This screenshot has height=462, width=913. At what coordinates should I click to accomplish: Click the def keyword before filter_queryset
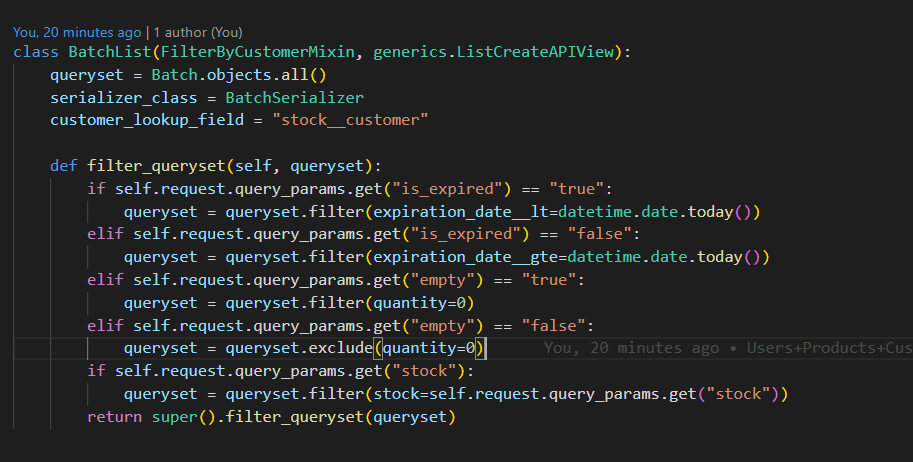[64, 166]
